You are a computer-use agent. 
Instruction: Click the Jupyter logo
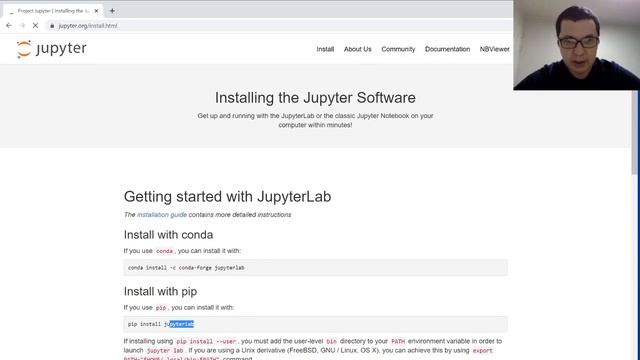pos(51,49)
